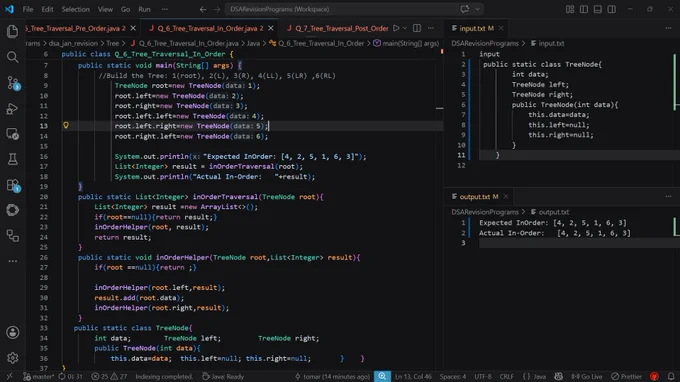This screenshot has width=680, height=382.
Task: Start Go Live server
Action: tap(587, 376)
